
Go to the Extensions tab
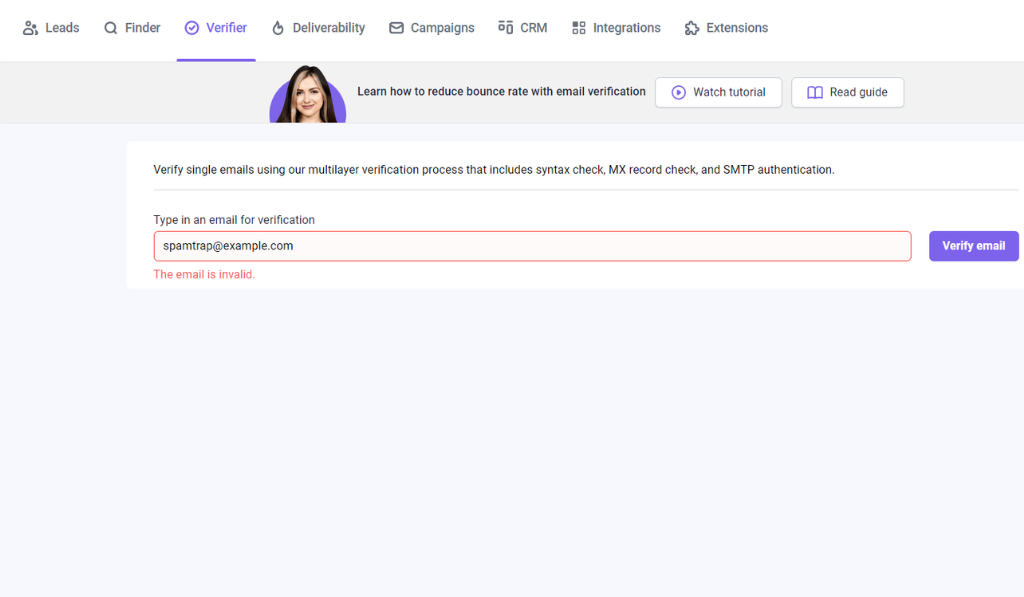726,28
